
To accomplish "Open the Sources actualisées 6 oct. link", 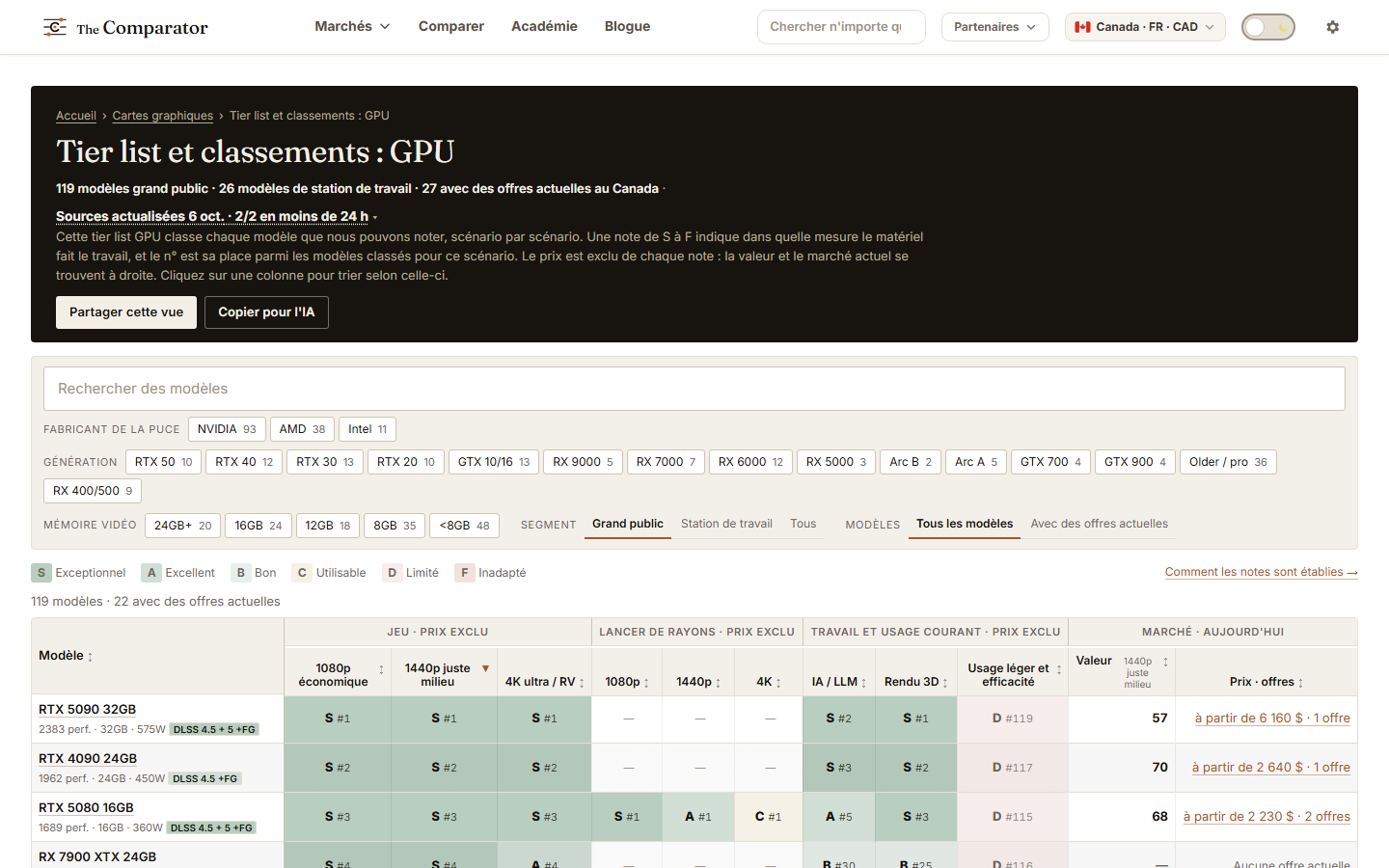I will pos(212,216).
